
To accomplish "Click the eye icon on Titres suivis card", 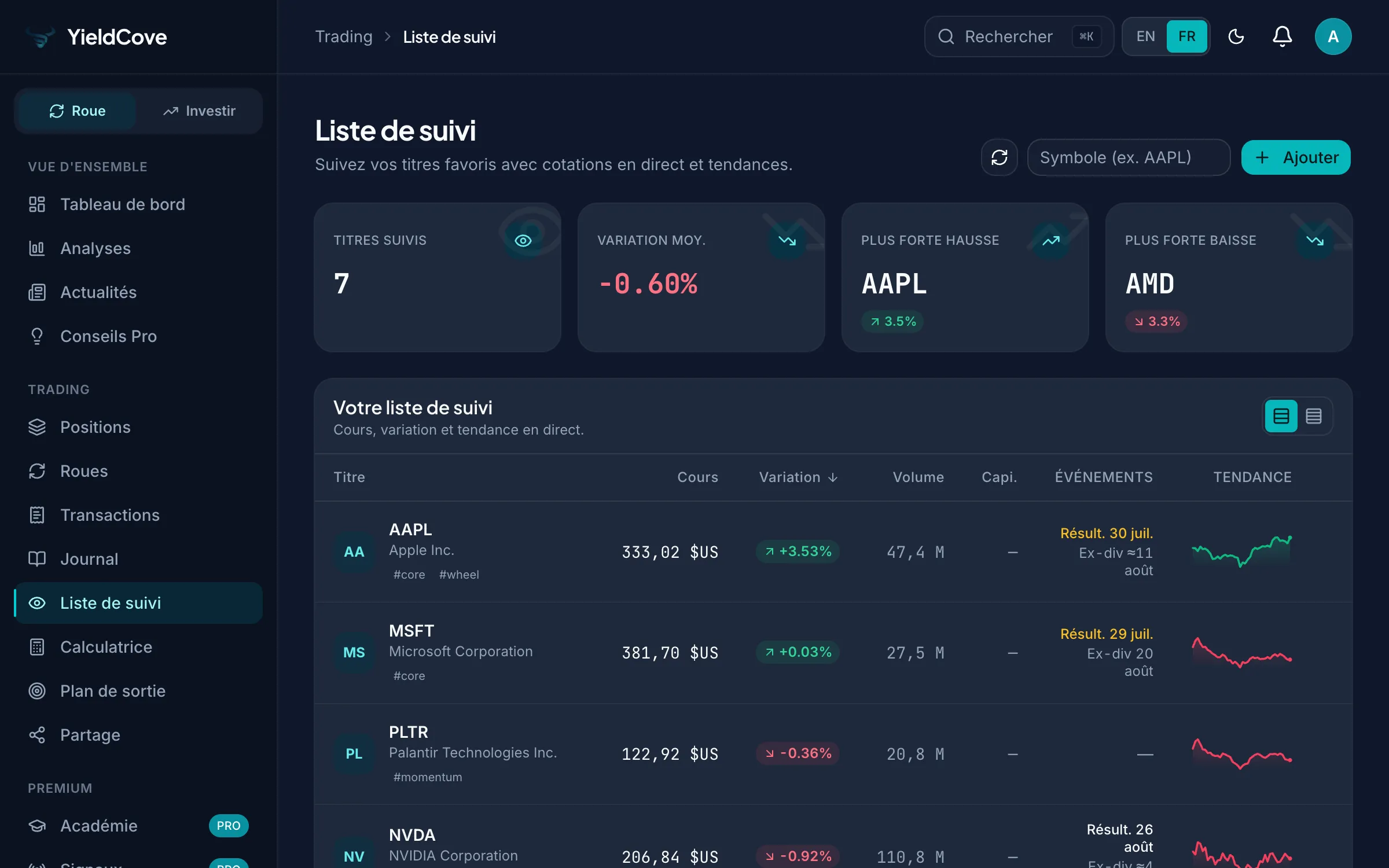I will [x=523, y=241].
